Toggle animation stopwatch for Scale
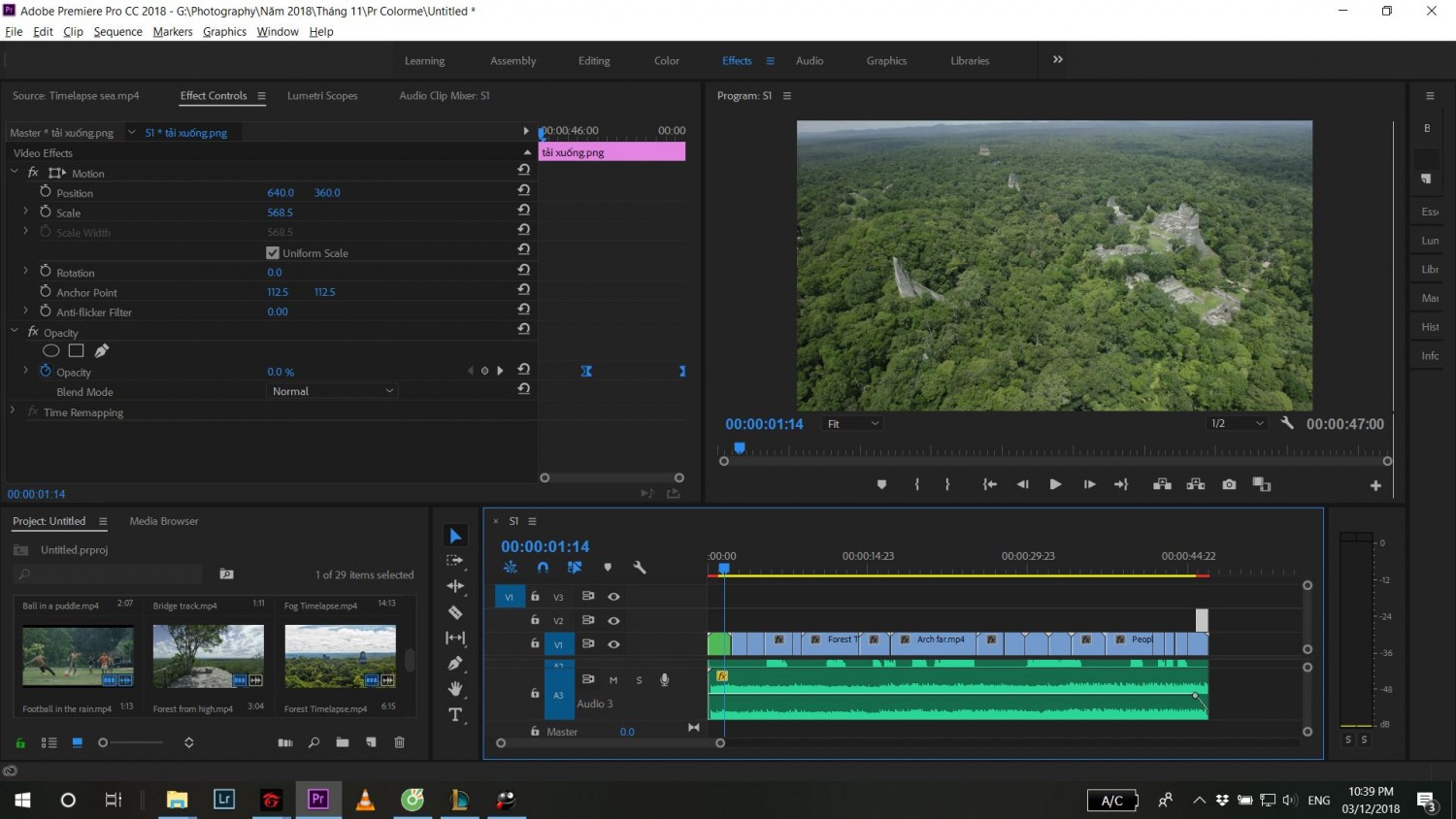The width and height of the screenshot is (1456, 819). (x=45, y=212)
